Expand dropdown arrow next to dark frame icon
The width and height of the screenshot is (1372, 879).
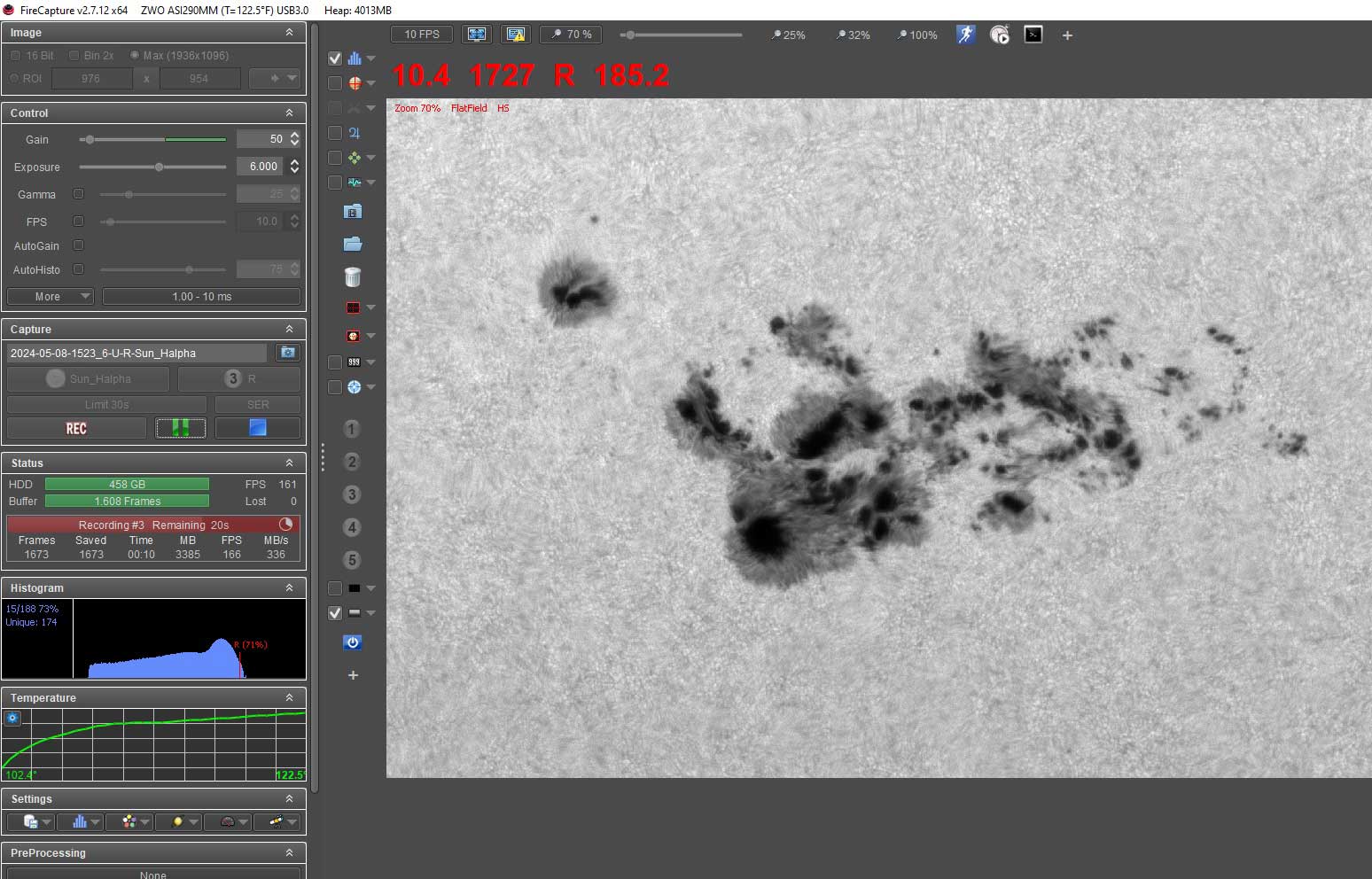pyautogui.click(x=371, y=307)
